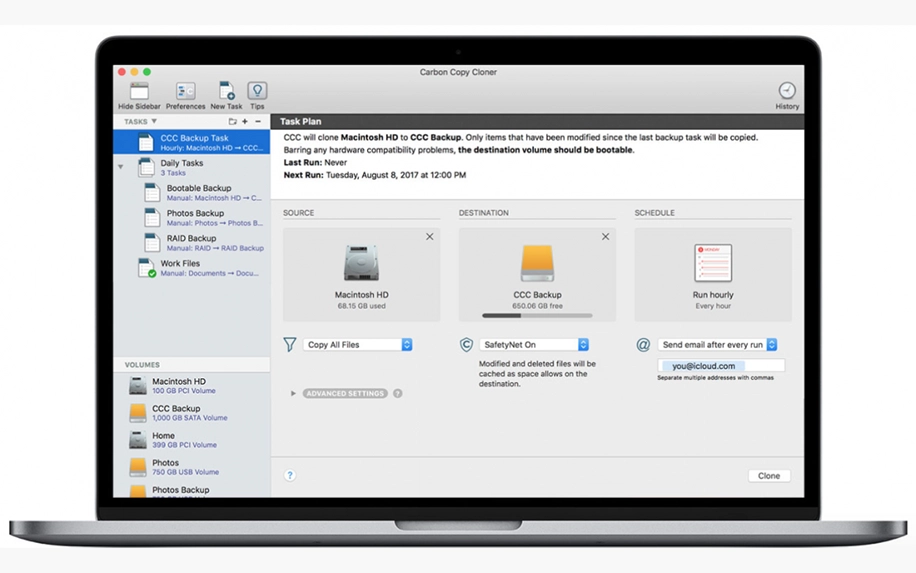Select the Photos Backup volume
The width and height of the screenshot is (916, 573).
(192, 491)
